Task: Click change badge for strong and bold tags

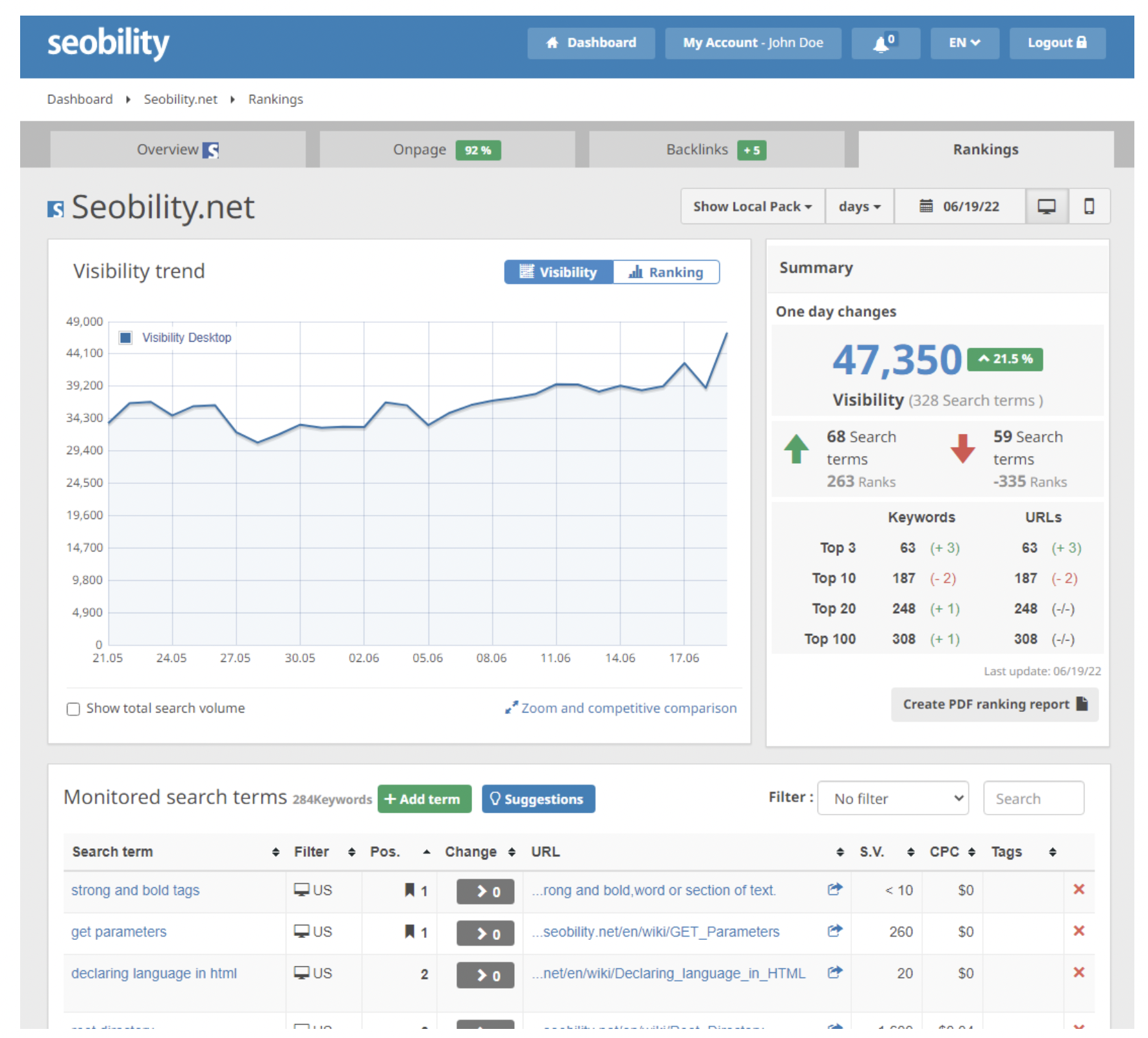Action: point(485,891)
